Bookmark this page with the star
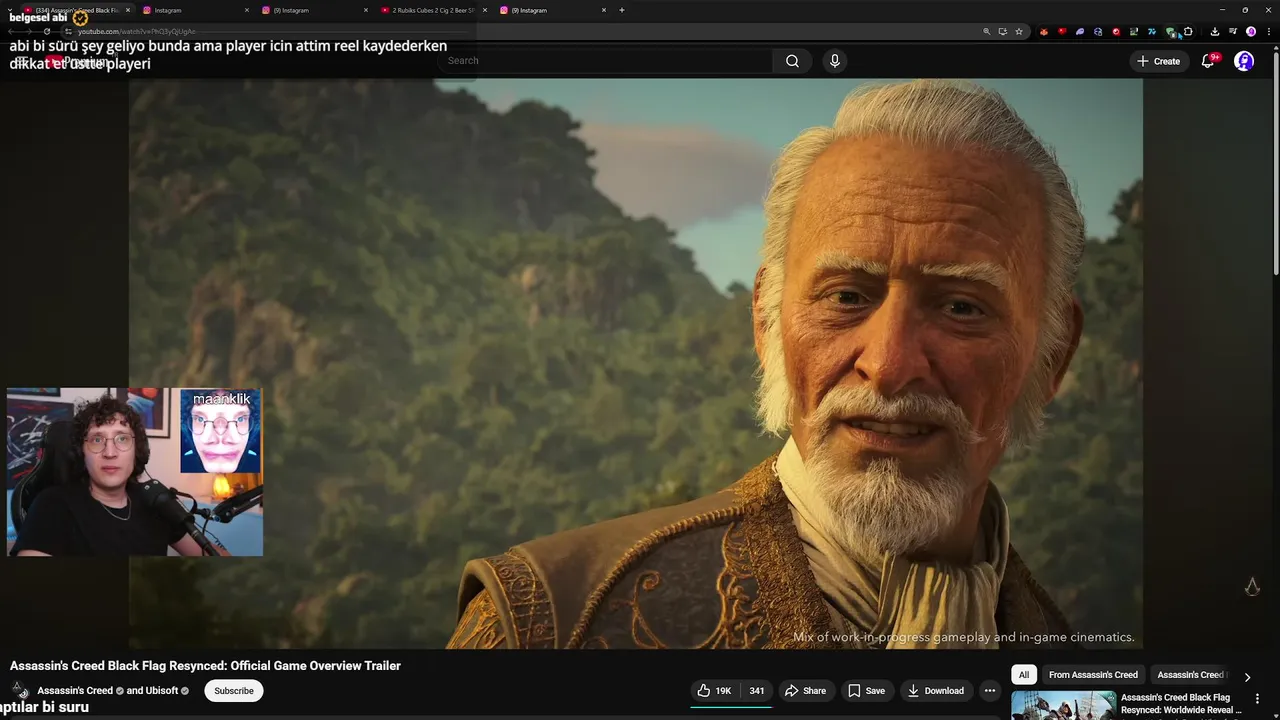1280x720 pixels. click(1019, 32)
